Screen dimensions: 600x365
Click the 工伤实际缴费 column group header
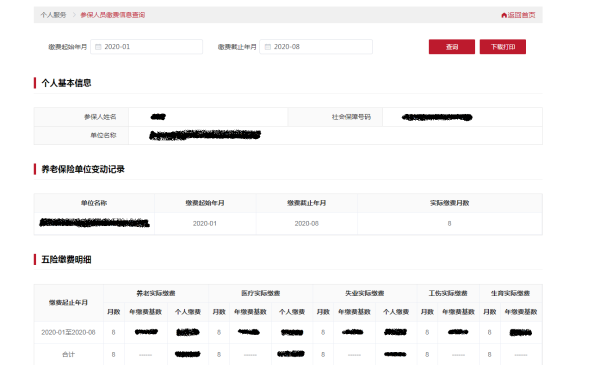[x=448, y=293]
